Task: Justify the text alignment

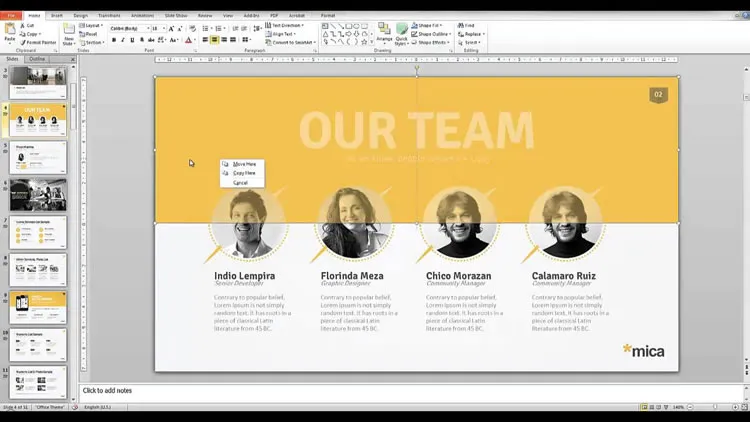Action: pyautogui.click(x=233, y=40)
